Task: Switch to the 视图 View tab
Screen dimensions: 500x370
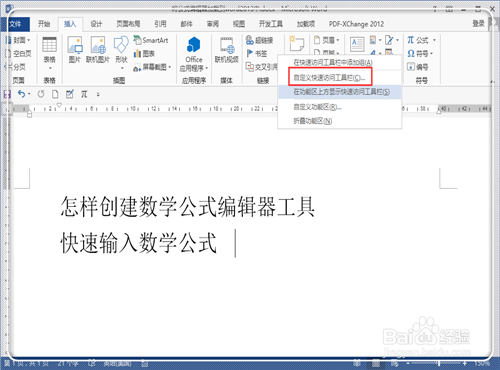Action: coord(239,24)
